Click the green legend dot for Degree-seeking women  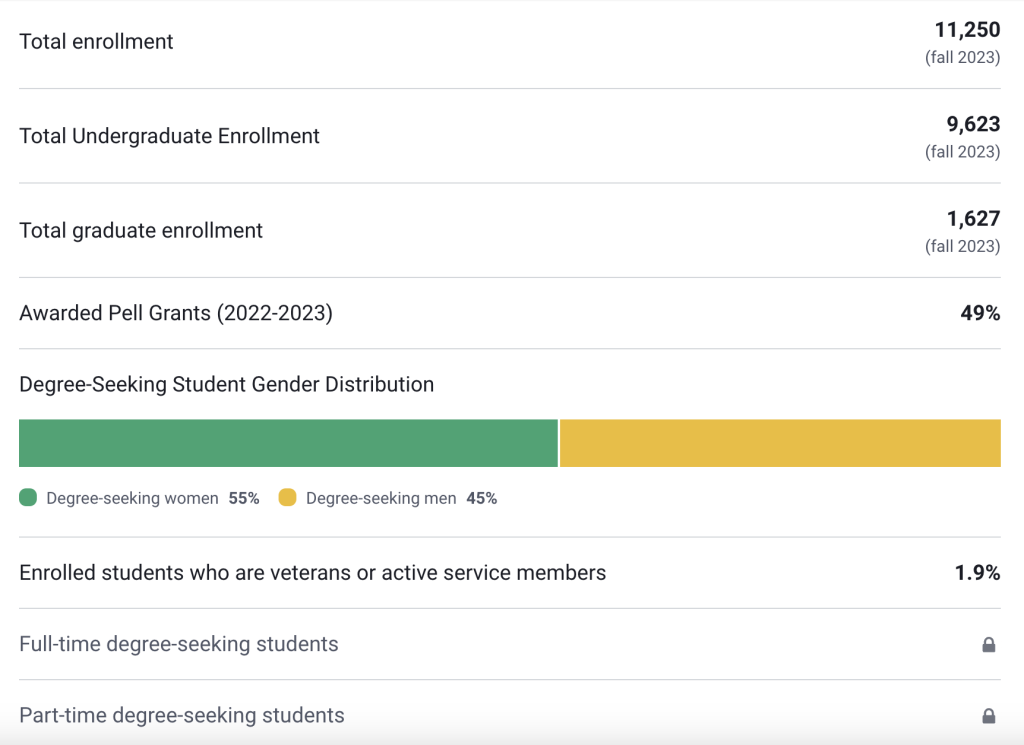point(28,498)
